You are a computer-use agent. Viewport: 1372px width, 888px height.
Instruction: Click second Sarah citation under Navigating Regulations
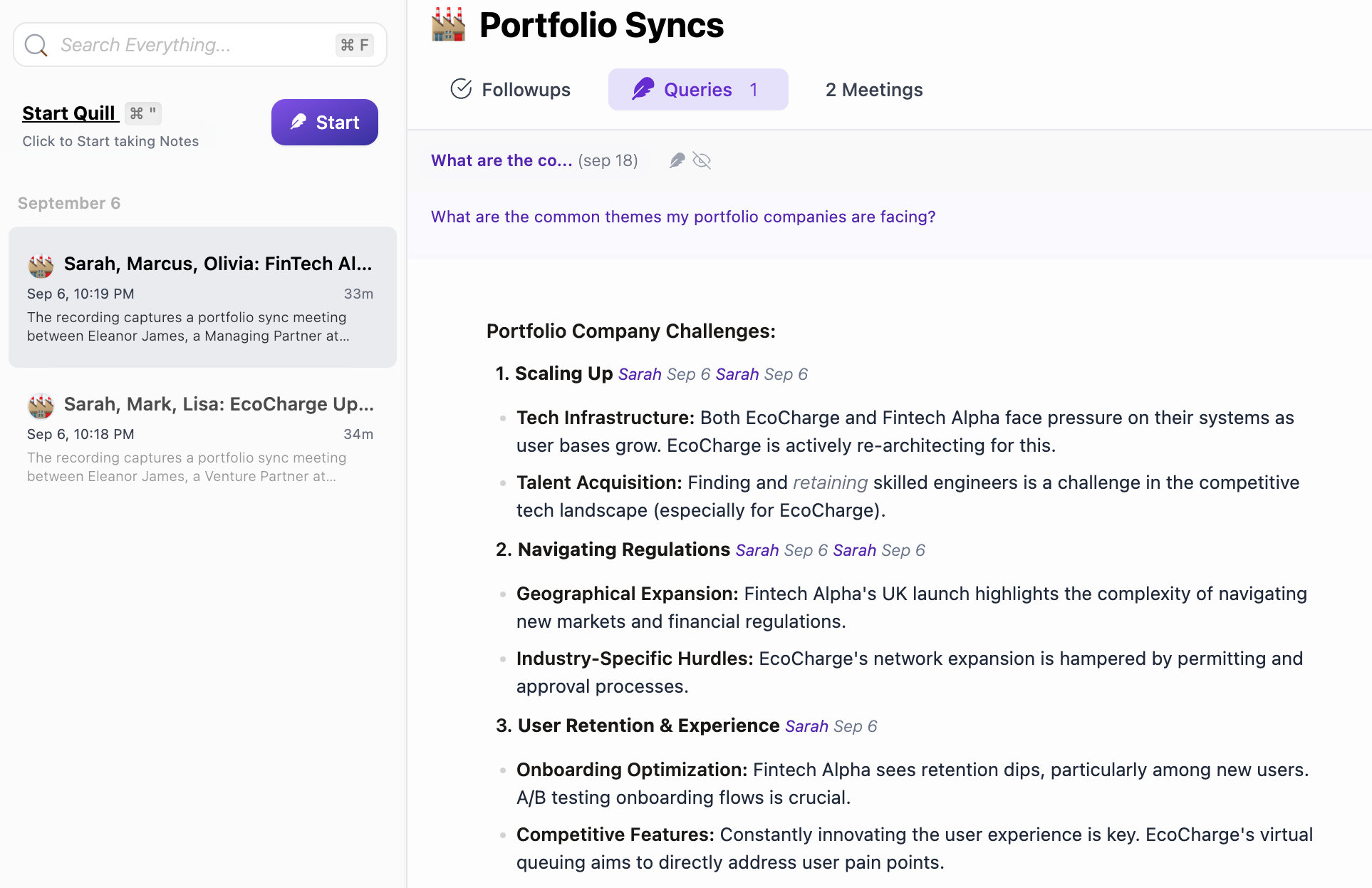coord(854,550)
